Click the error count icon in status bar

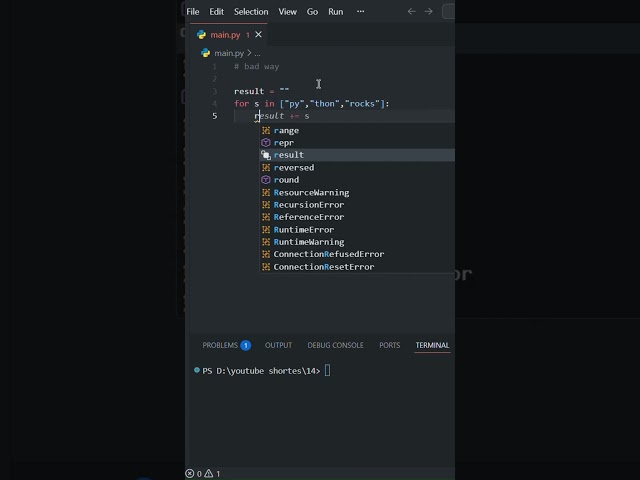pyautogui.click(x=190, y=473)
